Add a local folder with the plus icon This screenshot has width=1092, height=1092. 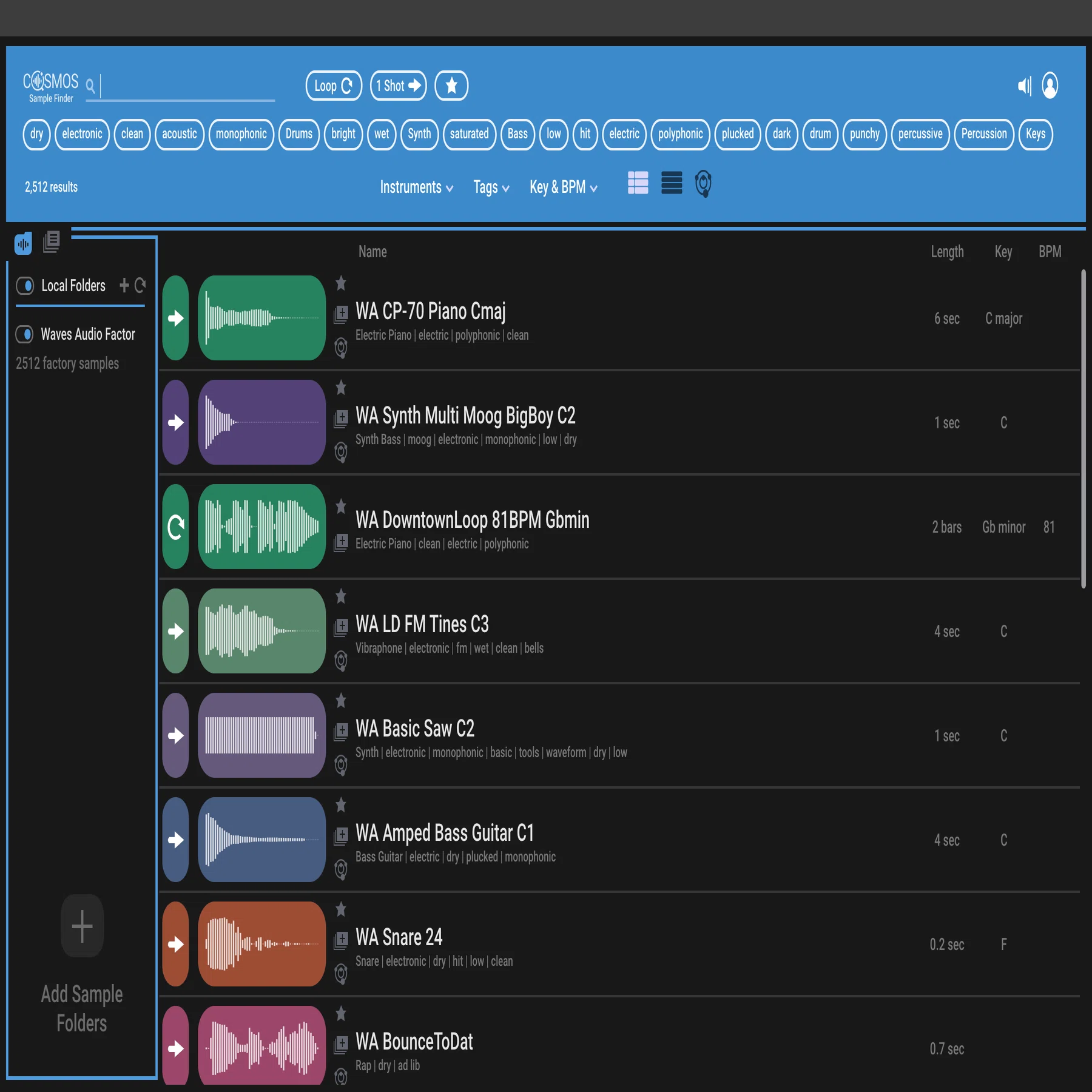[124, 285]
